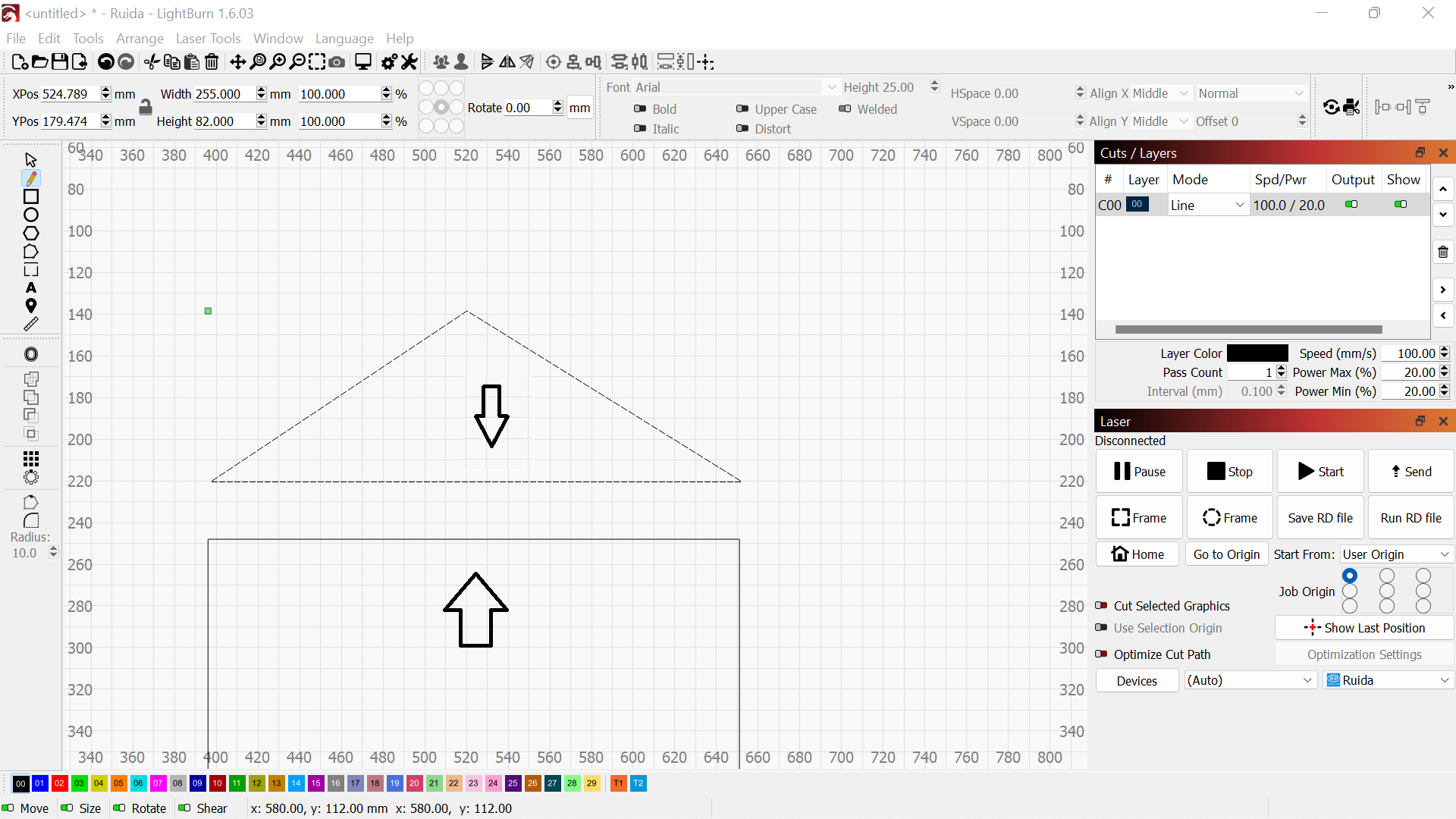Screen dimensions: 1456x819
Task: Open the Start From dropdown
Action: [x=1396, y=554]
